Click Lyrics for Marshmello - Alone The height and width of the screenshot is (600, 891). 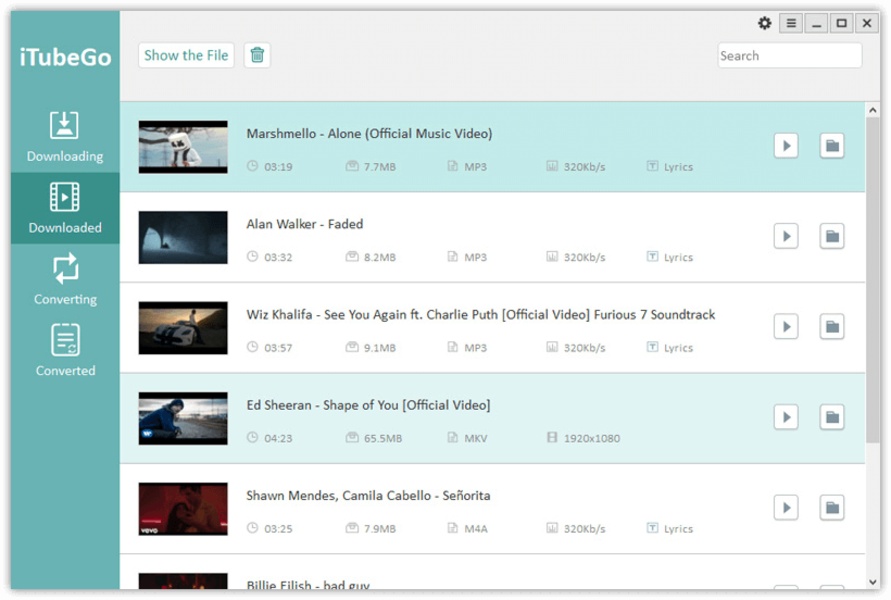678,167
